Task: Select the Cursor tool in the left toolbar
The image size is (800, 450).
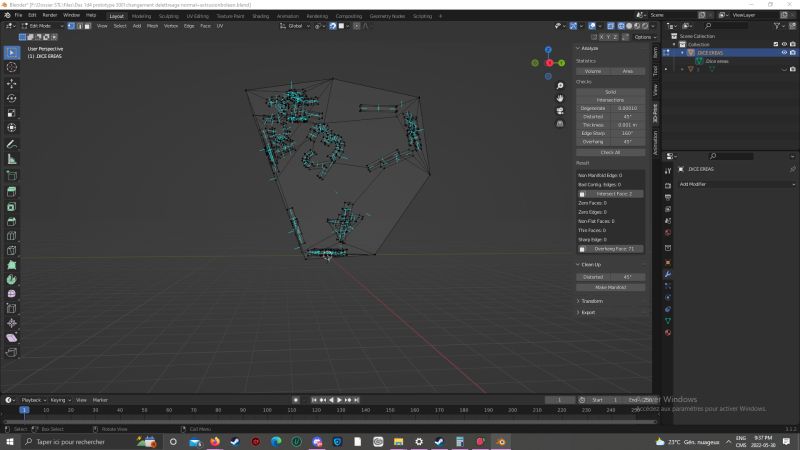Action: 11,67
